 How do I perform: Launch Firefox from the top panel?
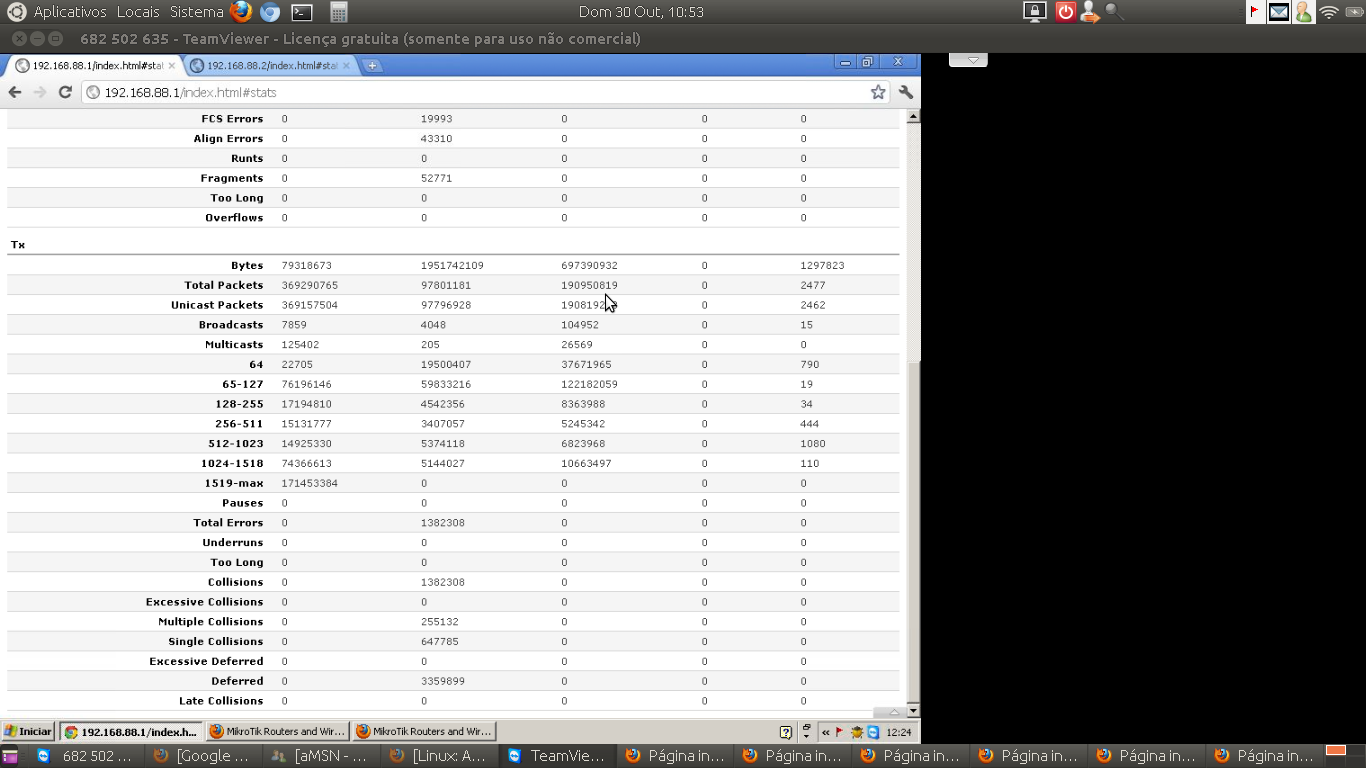241,12
